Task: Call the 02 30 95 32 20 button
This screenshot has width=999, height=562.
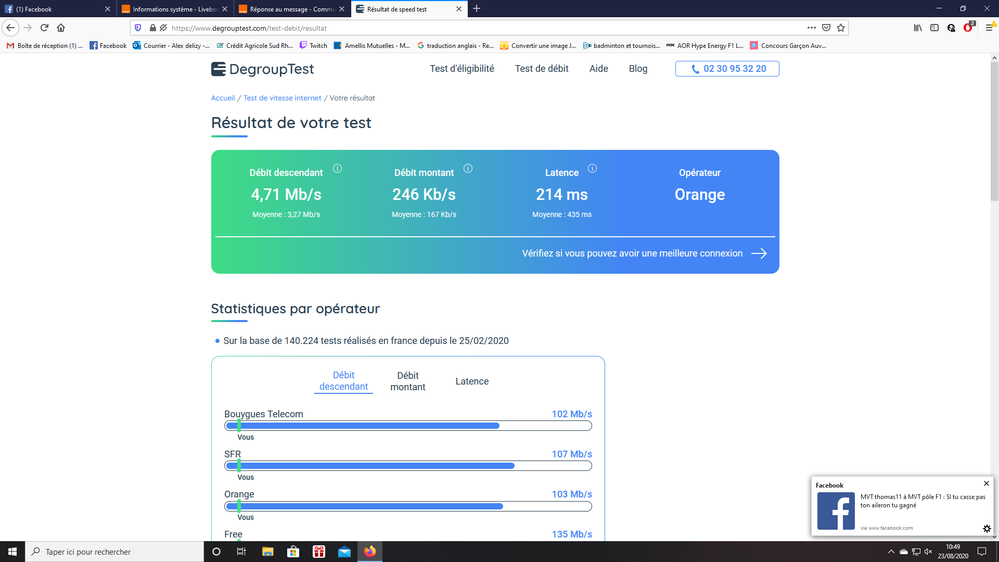Action: tap(727, 69)
